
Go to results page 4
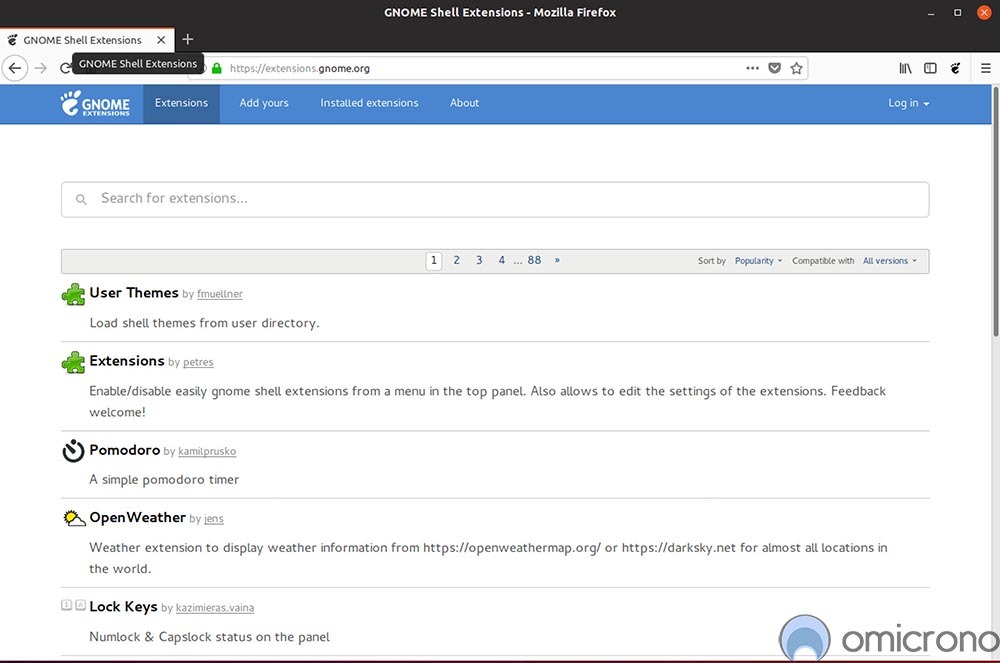502,260
